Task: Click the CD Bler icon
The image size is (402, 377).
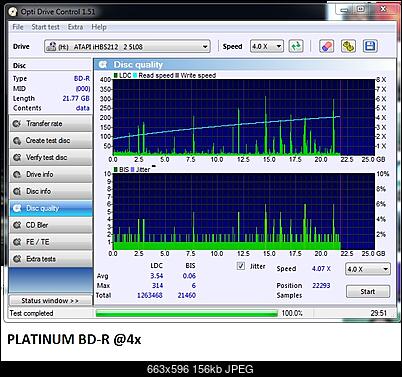Action: coord(17,225)
